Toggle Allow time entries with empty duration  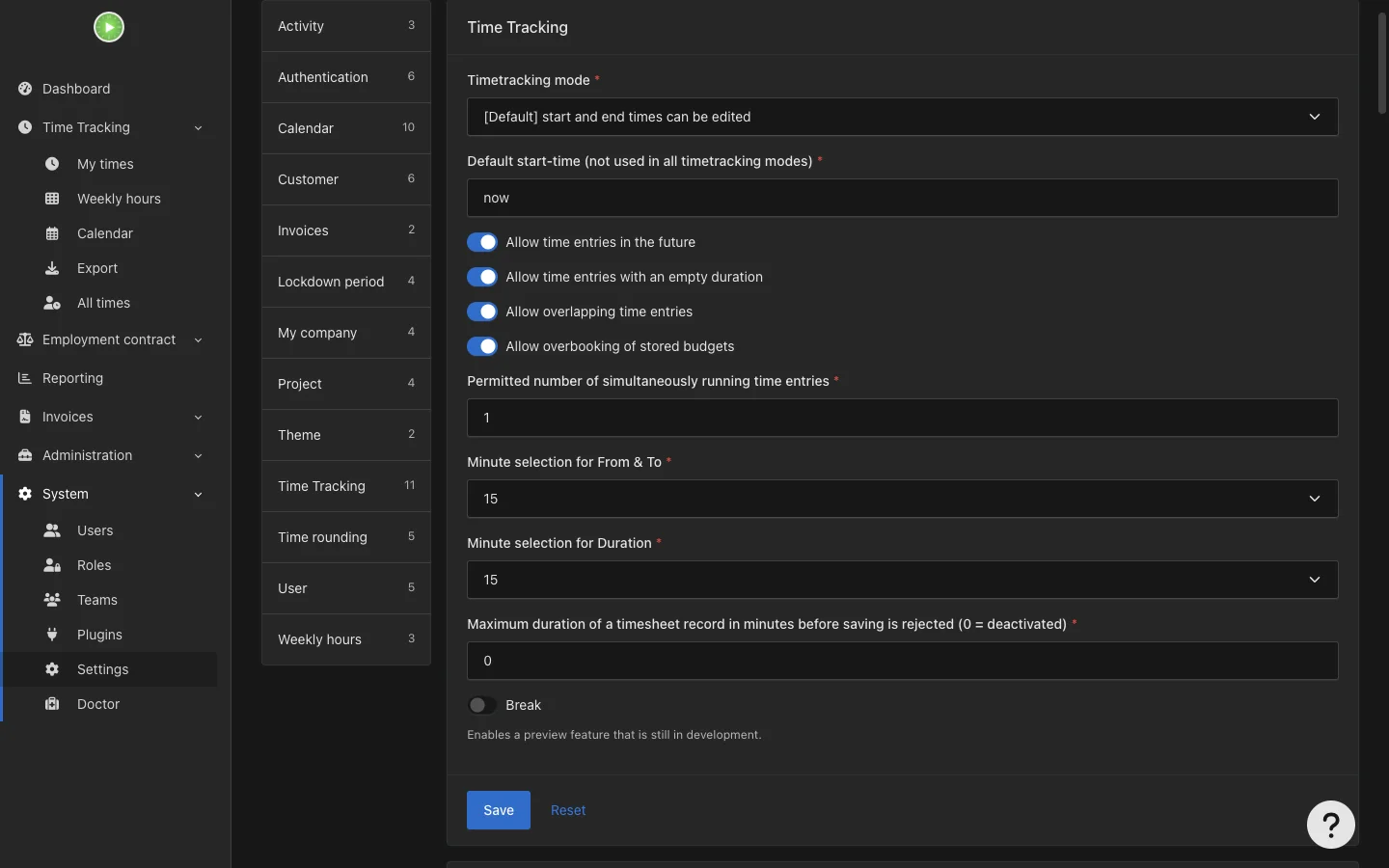coord(482,277)
